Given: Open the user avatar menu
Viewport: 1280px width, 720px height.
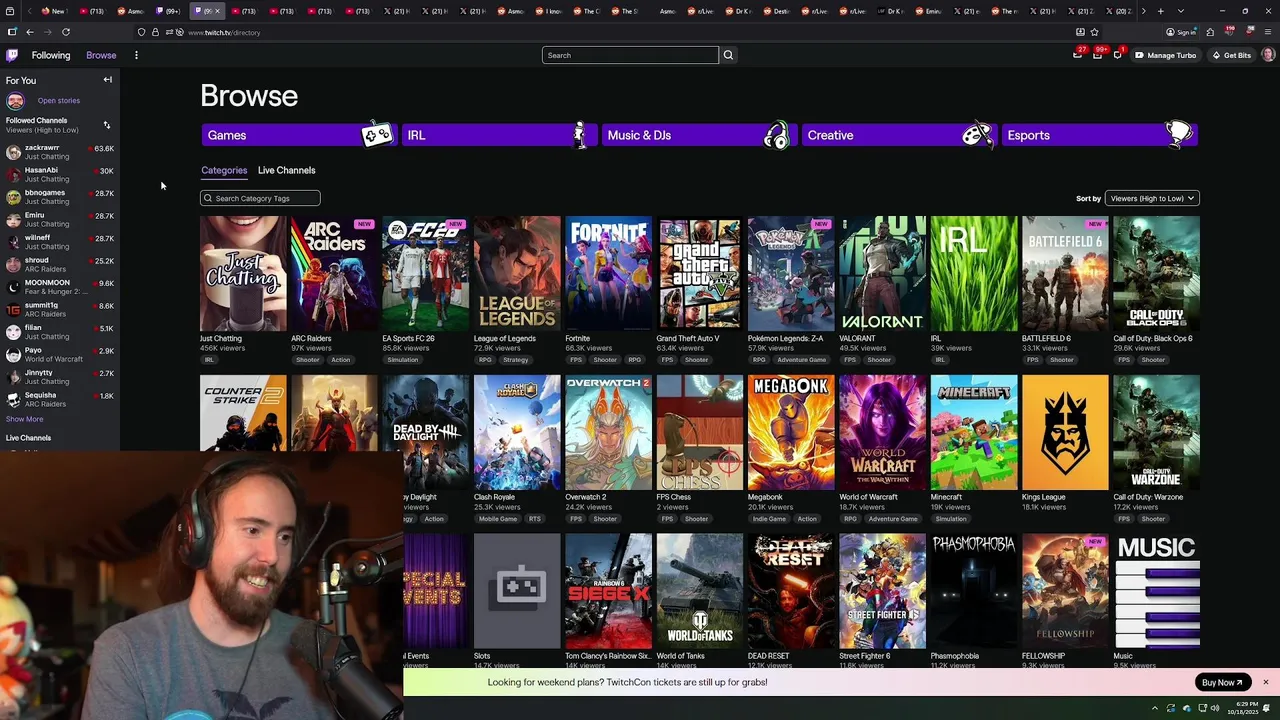Looking at the screenshot, I should coord(1268,55).
